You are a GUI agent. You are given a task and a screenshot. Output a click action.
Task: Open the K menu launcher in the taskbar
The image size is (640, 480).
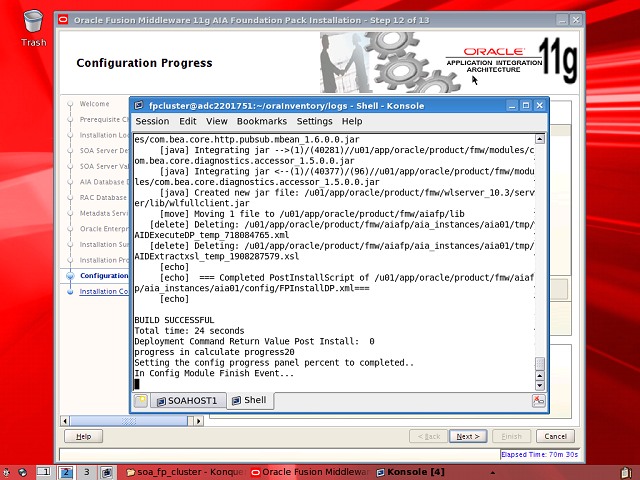pyautogui.click(x=6, y=472)
